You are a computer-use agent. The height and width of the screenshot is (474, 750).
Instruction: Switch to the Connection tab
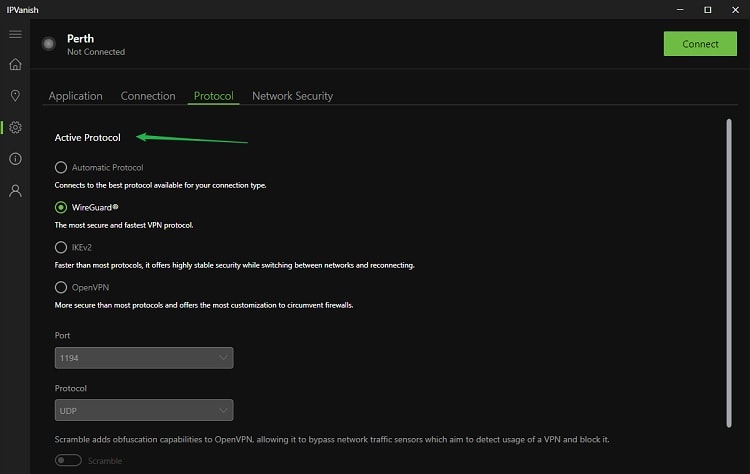(x=148, y=96)
